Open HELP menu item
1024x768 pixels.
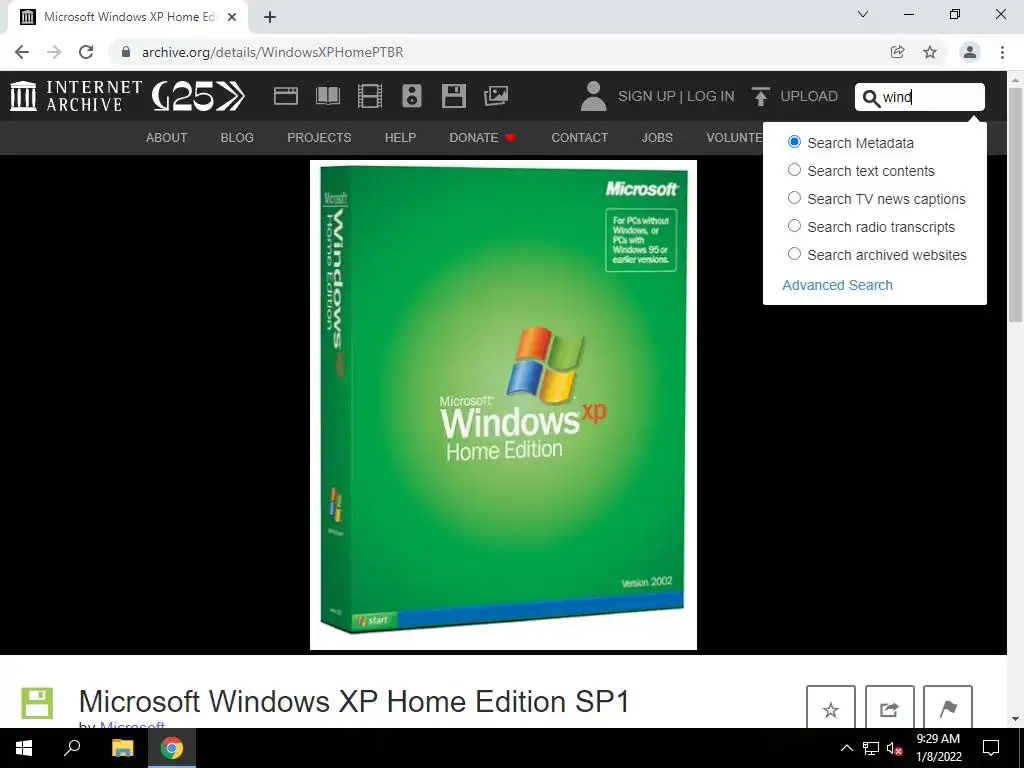click(400, 138)
